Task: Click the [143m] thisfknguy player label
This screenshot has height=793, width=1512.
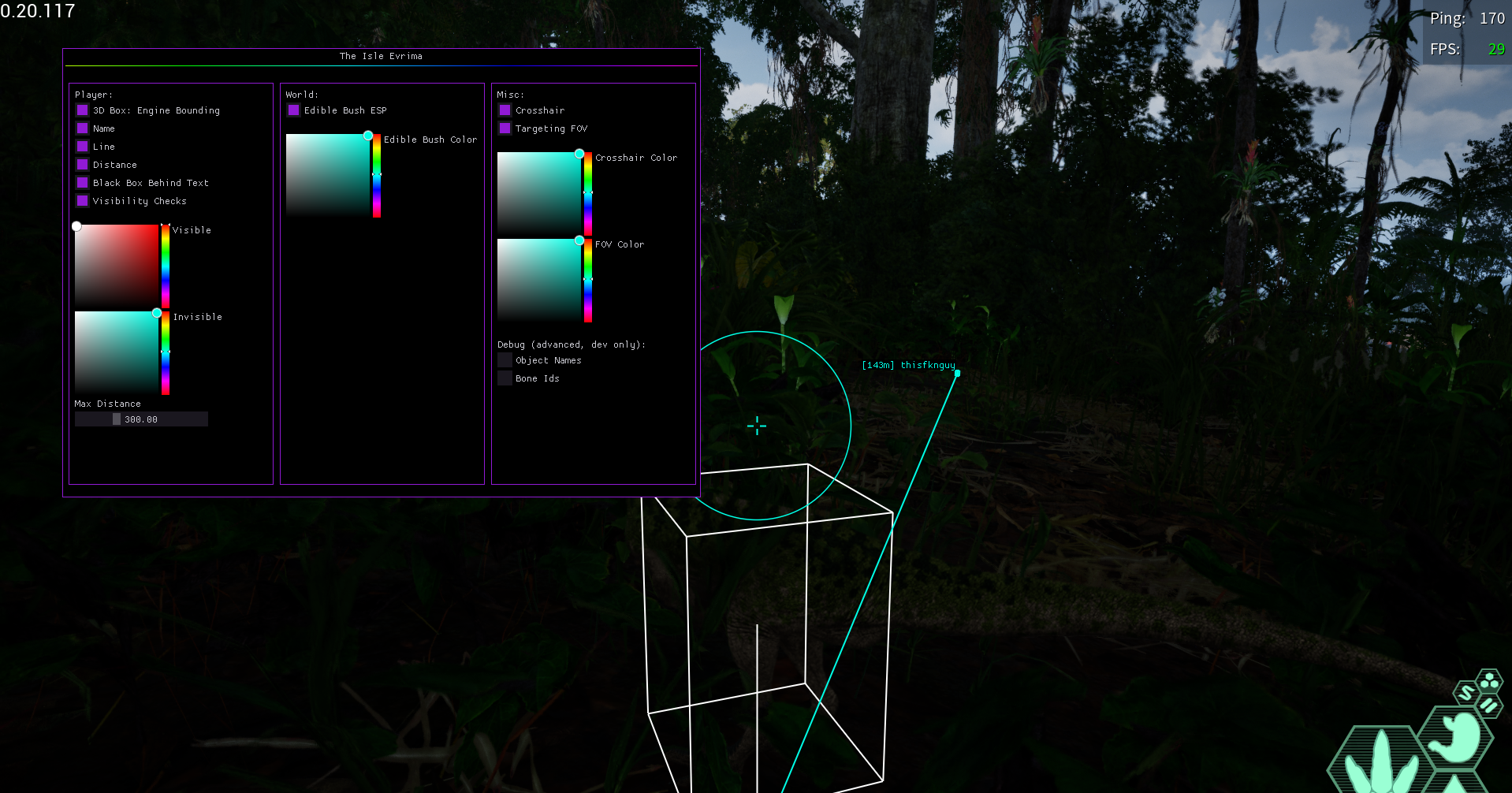Action: tap(908, 365)
